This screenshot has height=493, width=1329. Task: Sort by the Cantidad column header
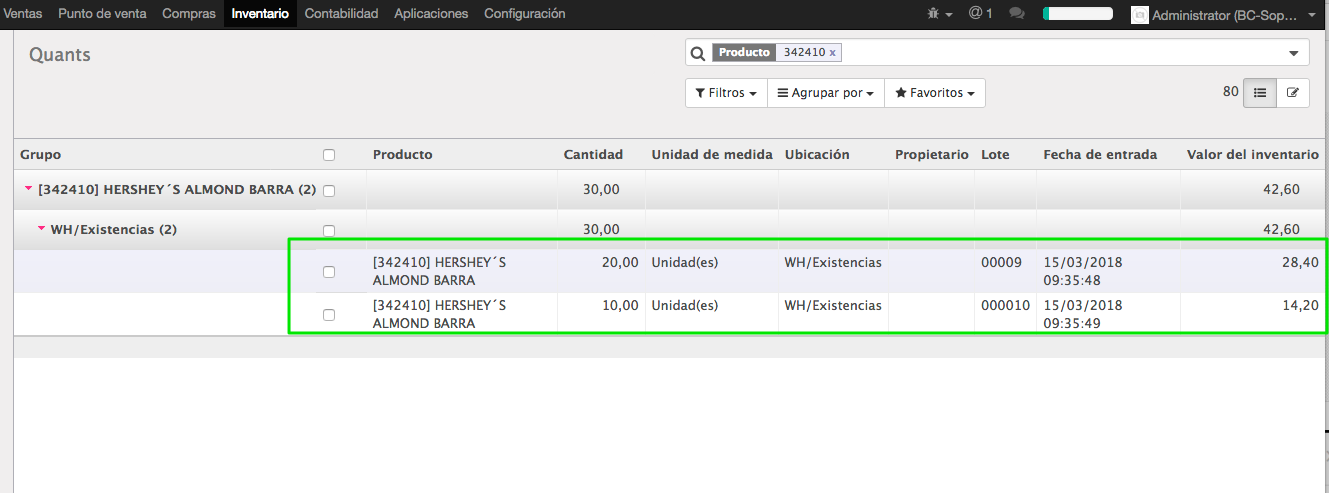pos(593,155)
